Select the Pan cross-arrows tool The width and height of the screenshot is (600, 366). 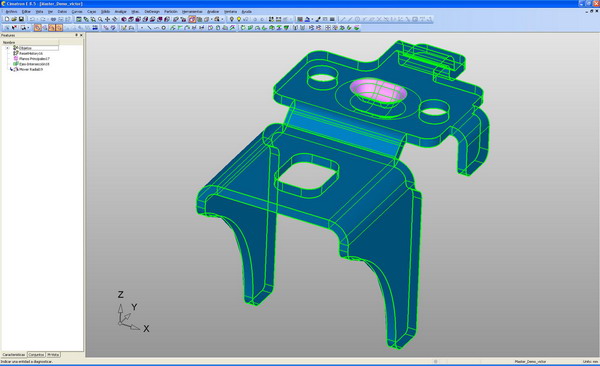coord(108,19)
